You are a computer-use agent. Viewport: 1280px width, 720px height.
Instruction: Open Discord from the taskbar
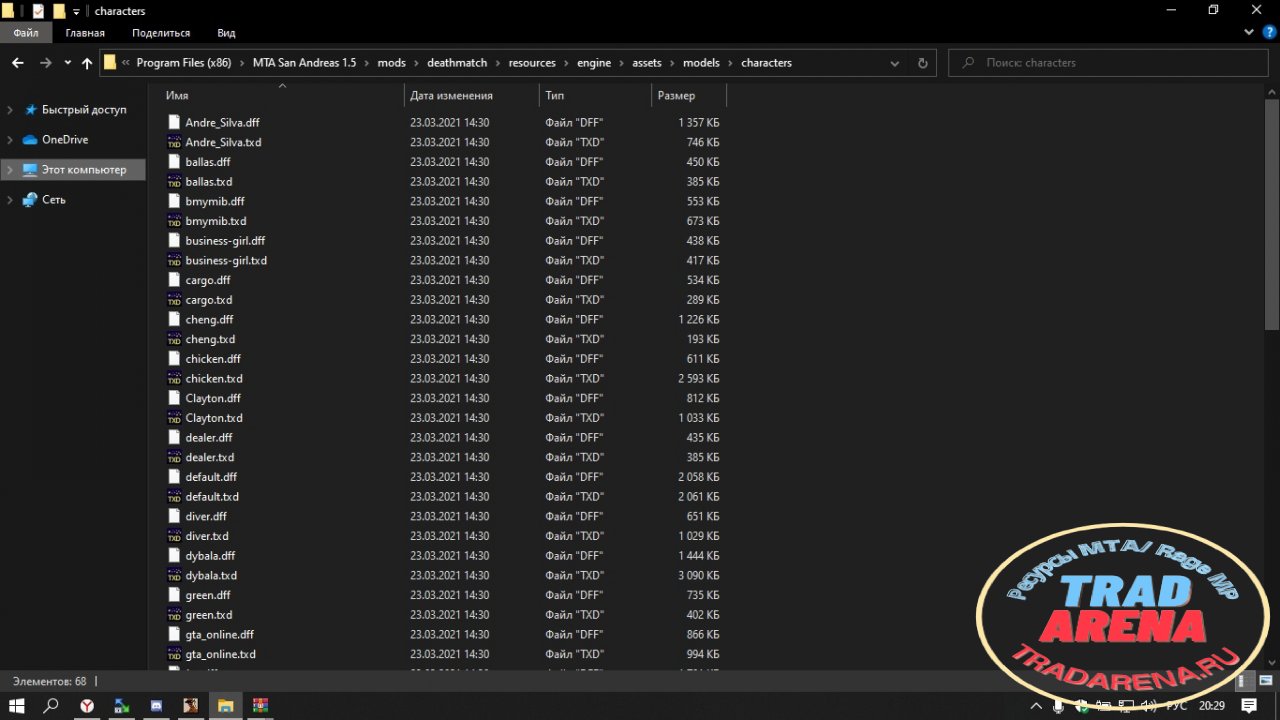point(156,706)
